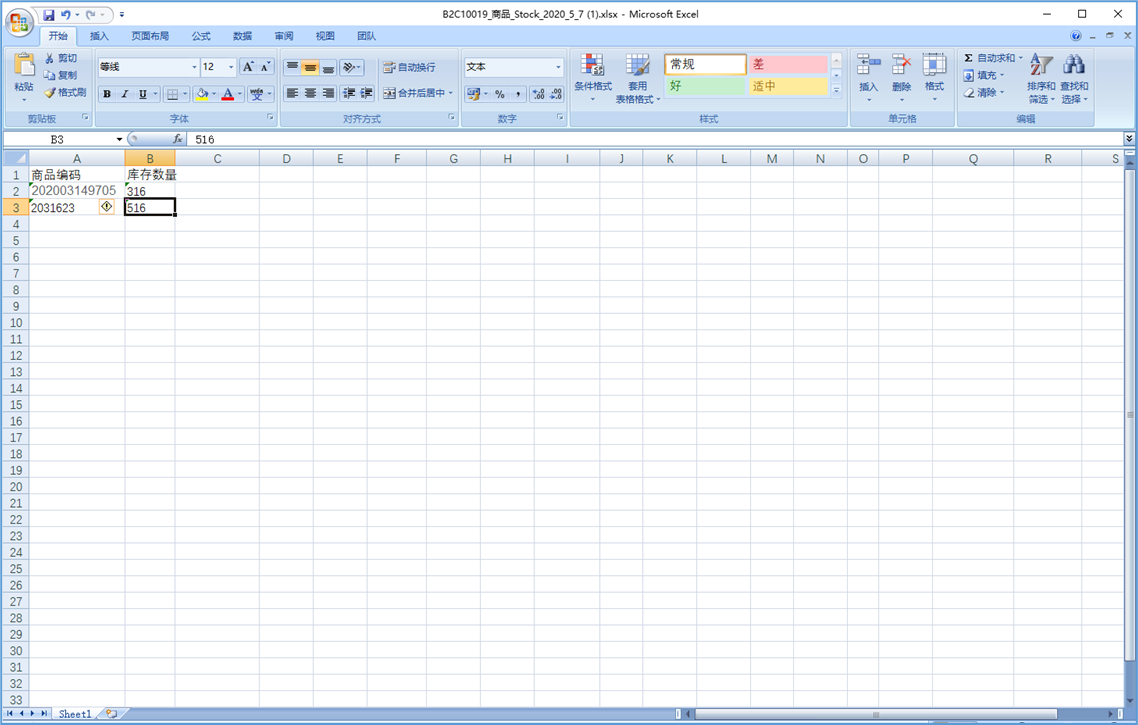
Task: Apply comma thousands separator style
Action: [x=517, y=94]
